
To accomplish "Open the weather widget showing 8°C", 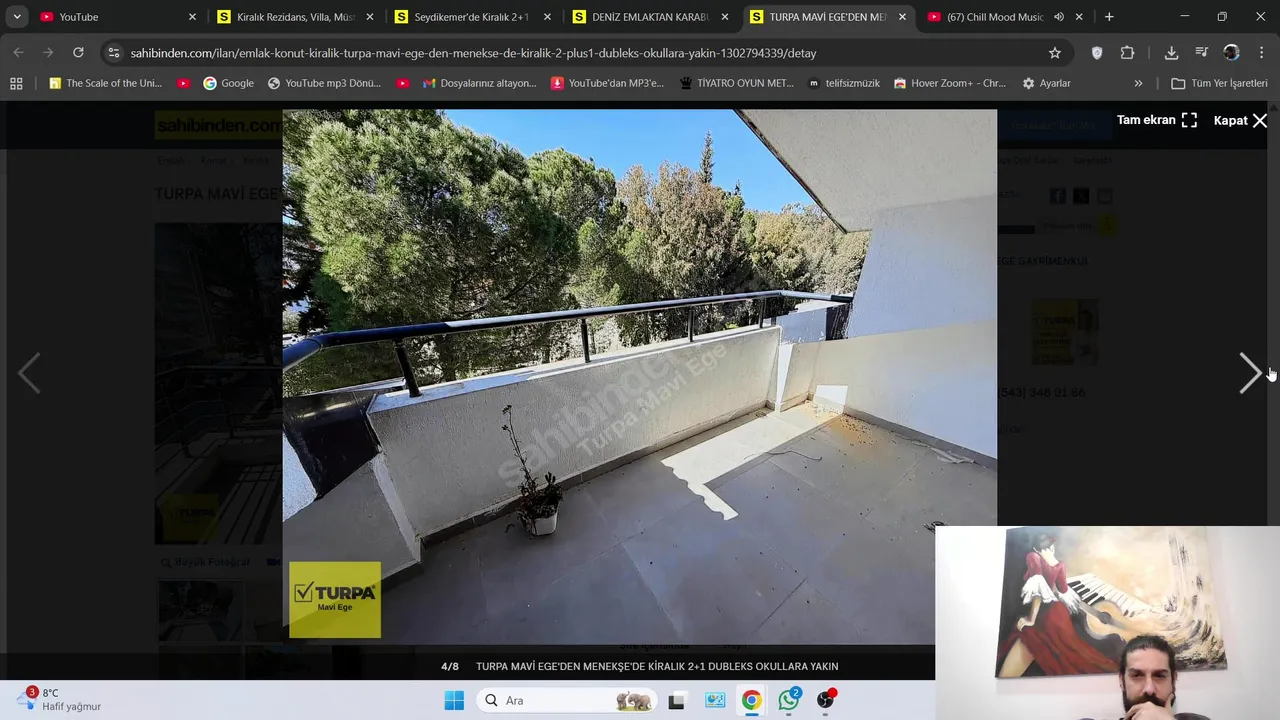I will click(60, 700).
